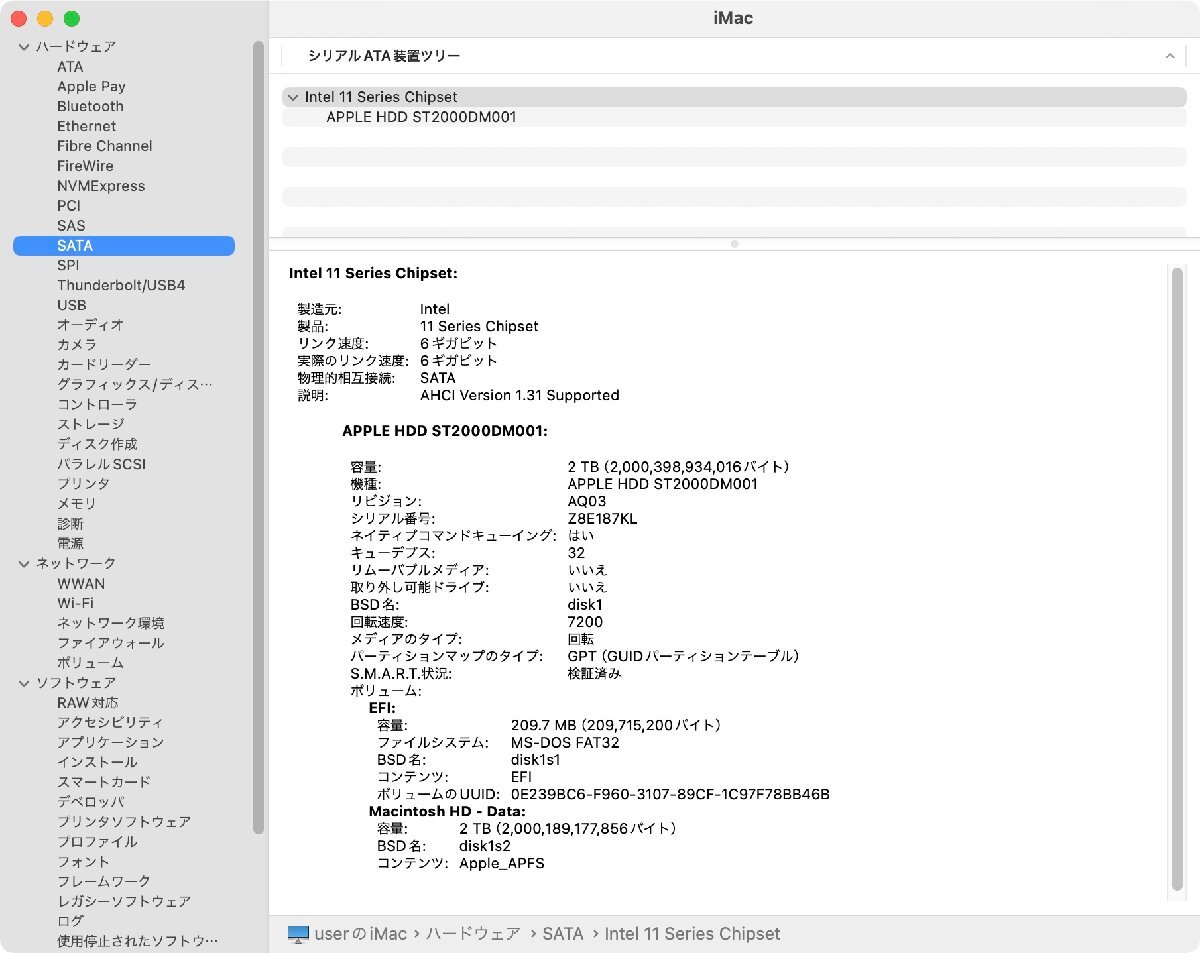Open the メモリ hardware entry
Viewport: 1200px width, 953px height.
76,503
